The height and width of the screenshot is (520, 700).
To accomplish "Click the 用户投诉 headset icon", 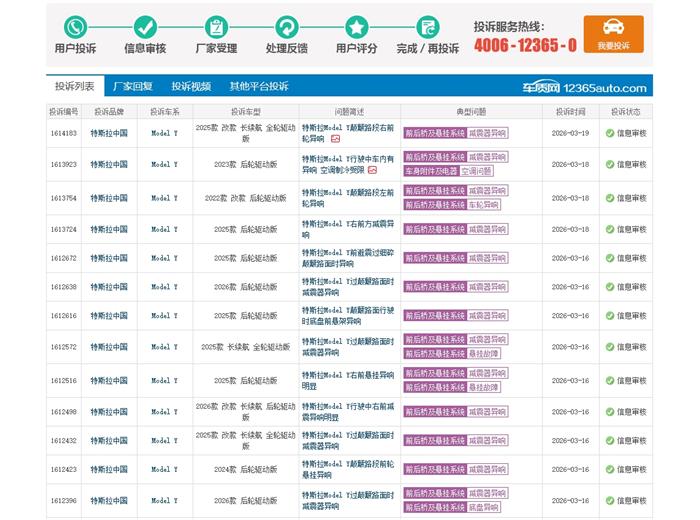I will click(75, 27).
